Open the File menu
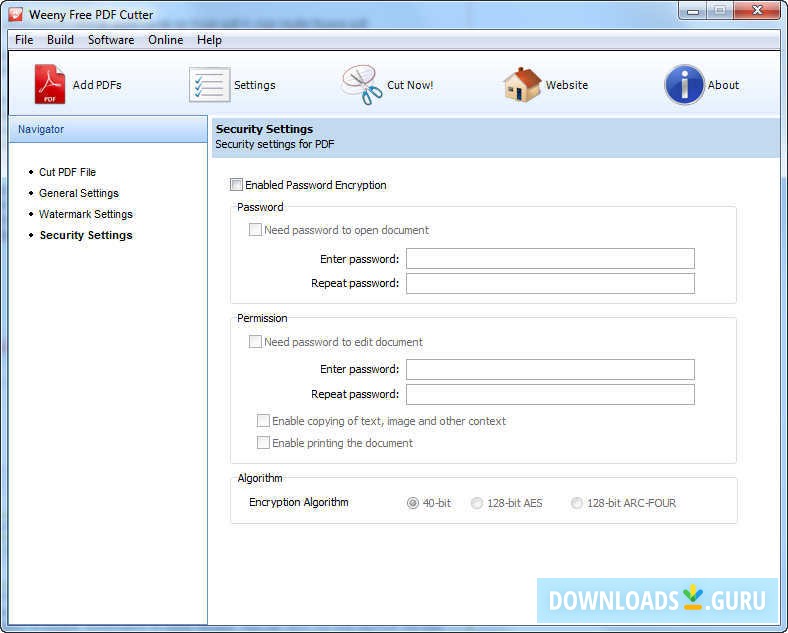Image resolution: width=788 pixels, height=633 pixels. pos(24,40)
